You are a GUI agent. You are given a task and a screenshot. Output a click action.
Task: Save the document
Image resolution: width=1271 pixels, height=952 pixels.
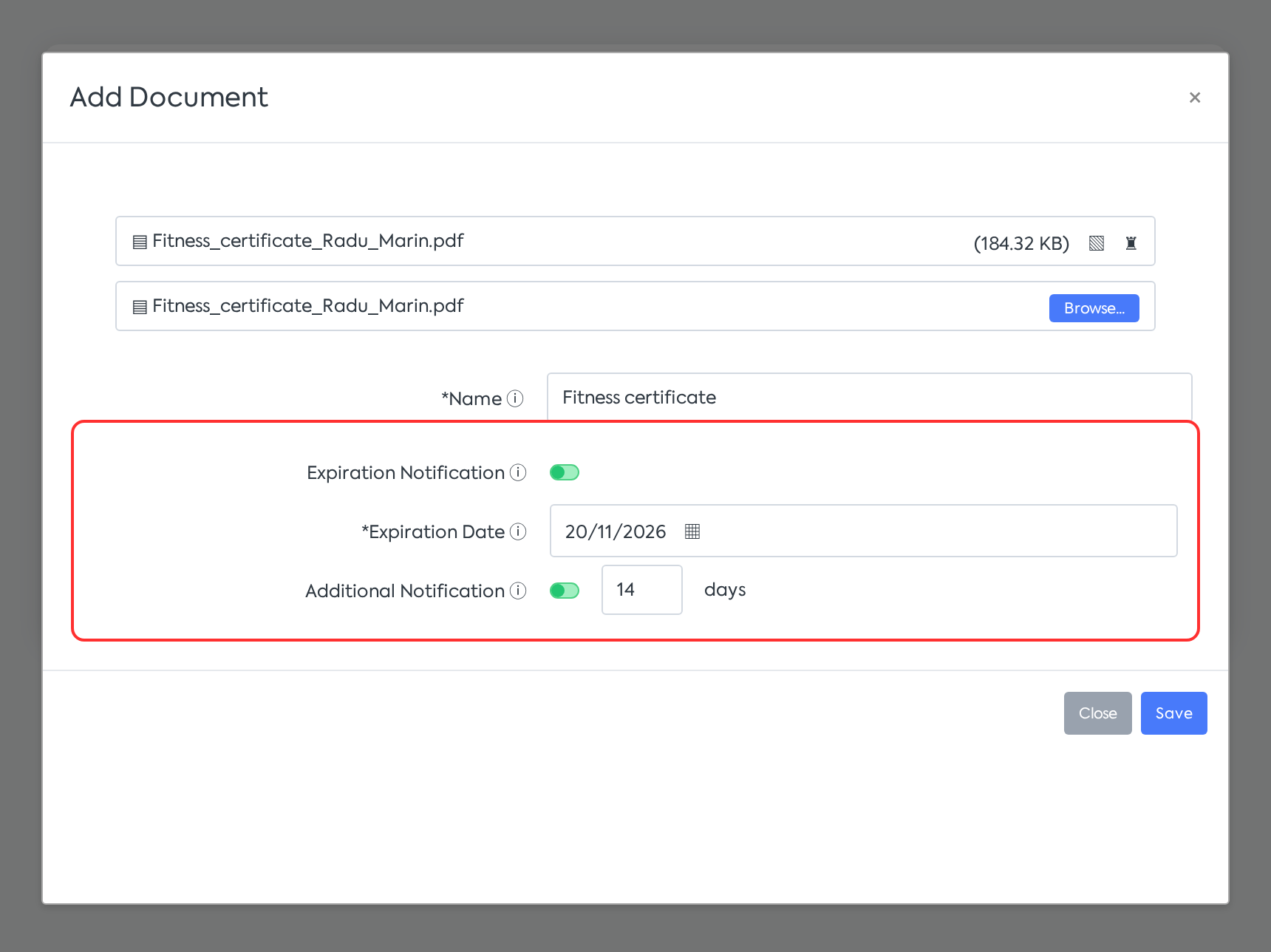tap(1174, 713)
